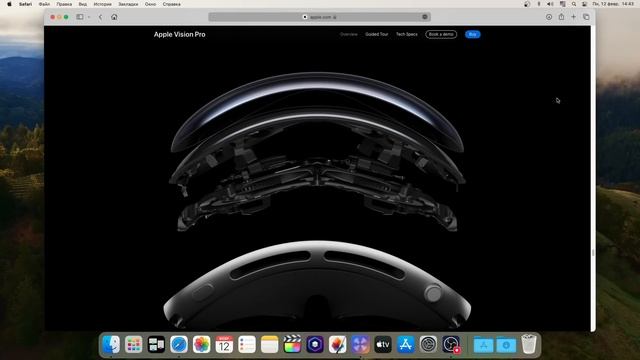640x360 pixels.
Task: Click the Home button in Safari toolbar
Action: click(x=114, y=17)
